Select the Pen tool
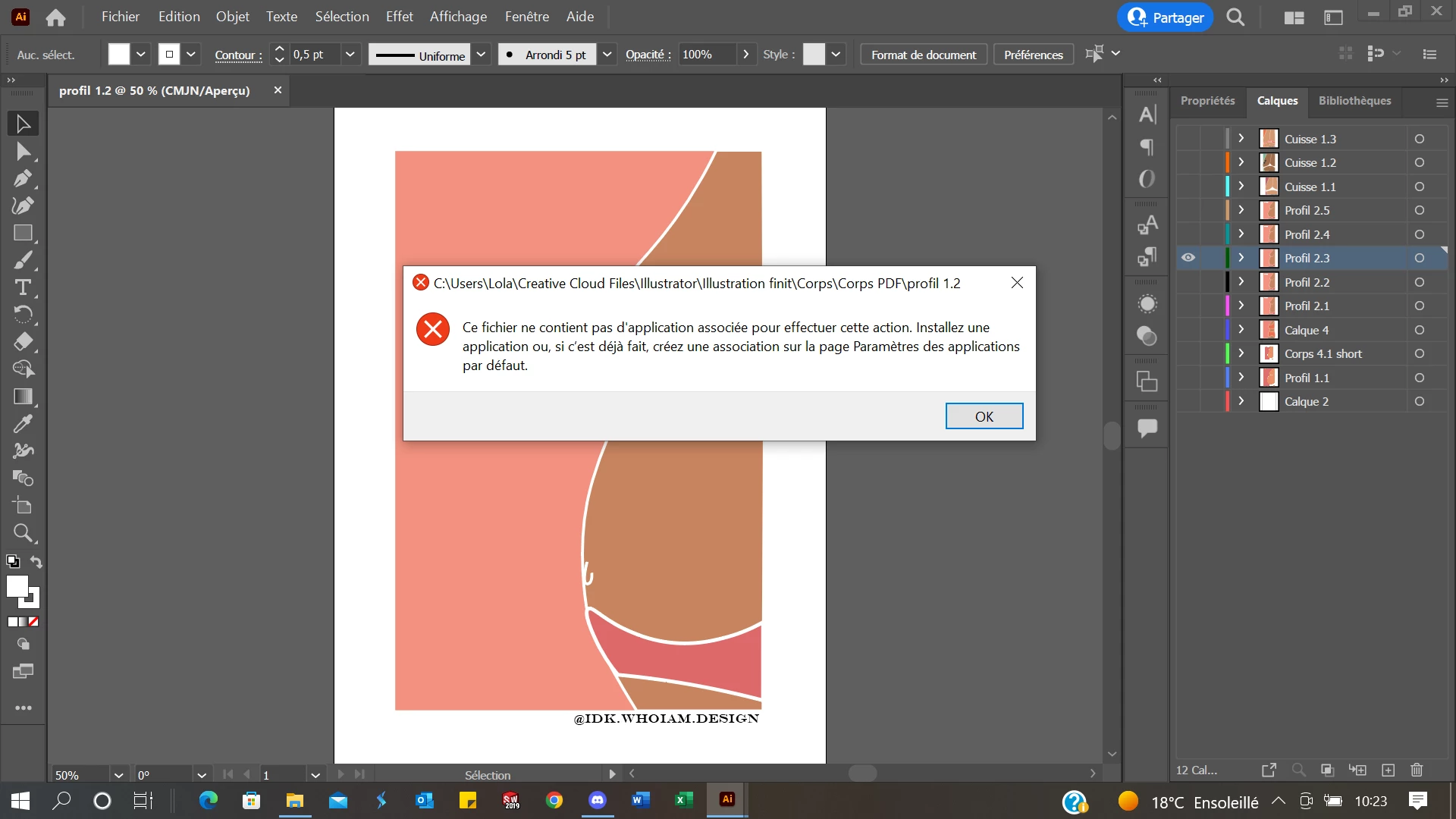This screenshot has height=819, width=1456. pos(23,179)
